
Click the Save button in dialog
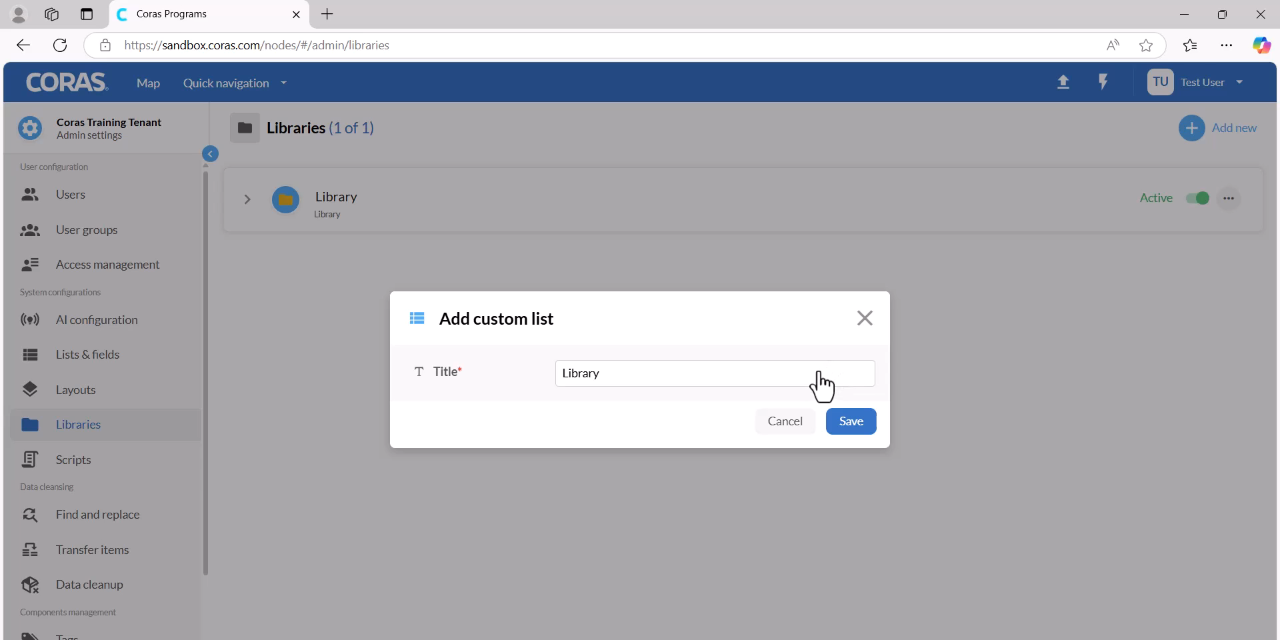point(851,421)
